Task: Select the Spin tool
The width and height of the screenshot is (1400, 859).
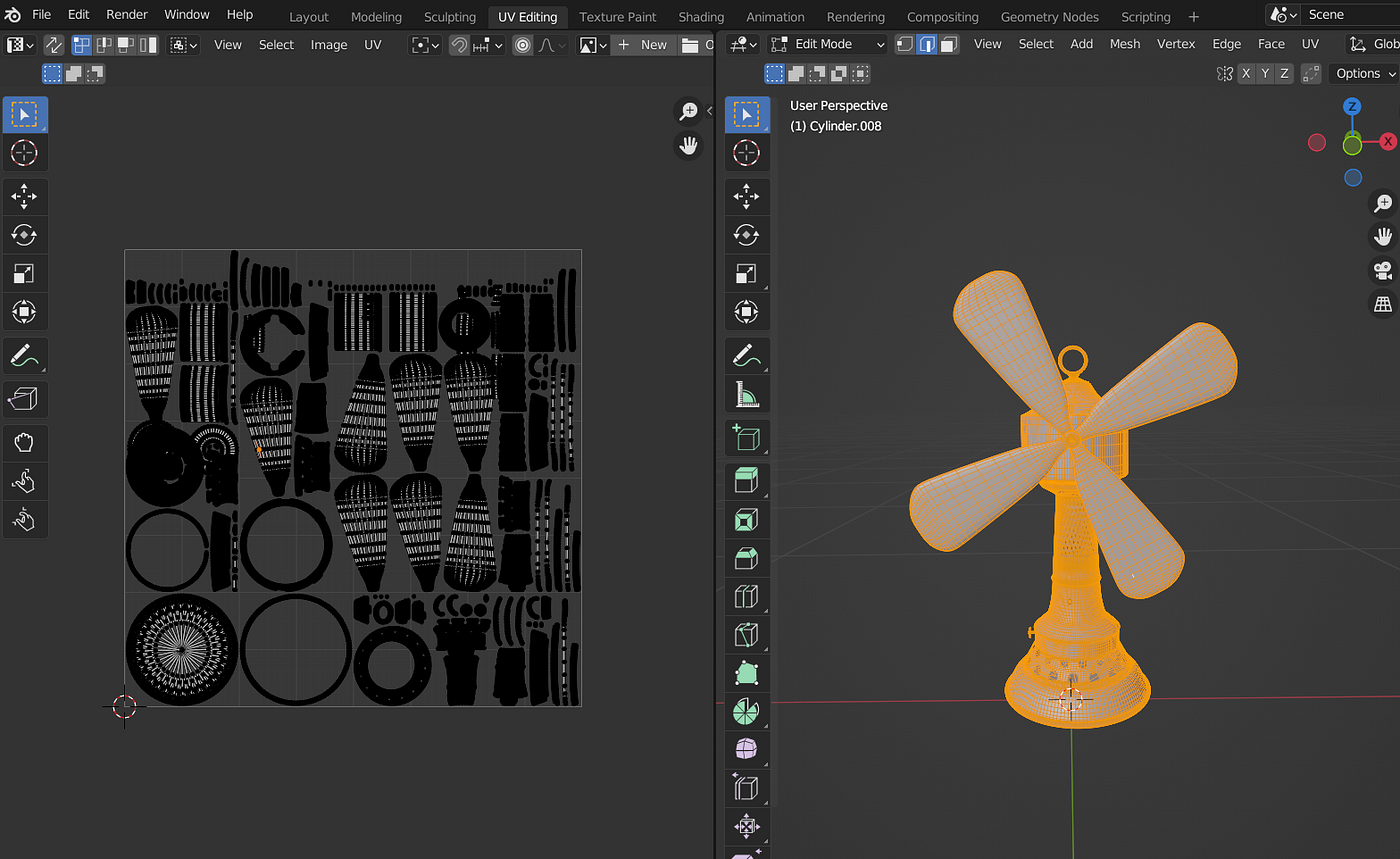Action: click(x=747, y=713)
